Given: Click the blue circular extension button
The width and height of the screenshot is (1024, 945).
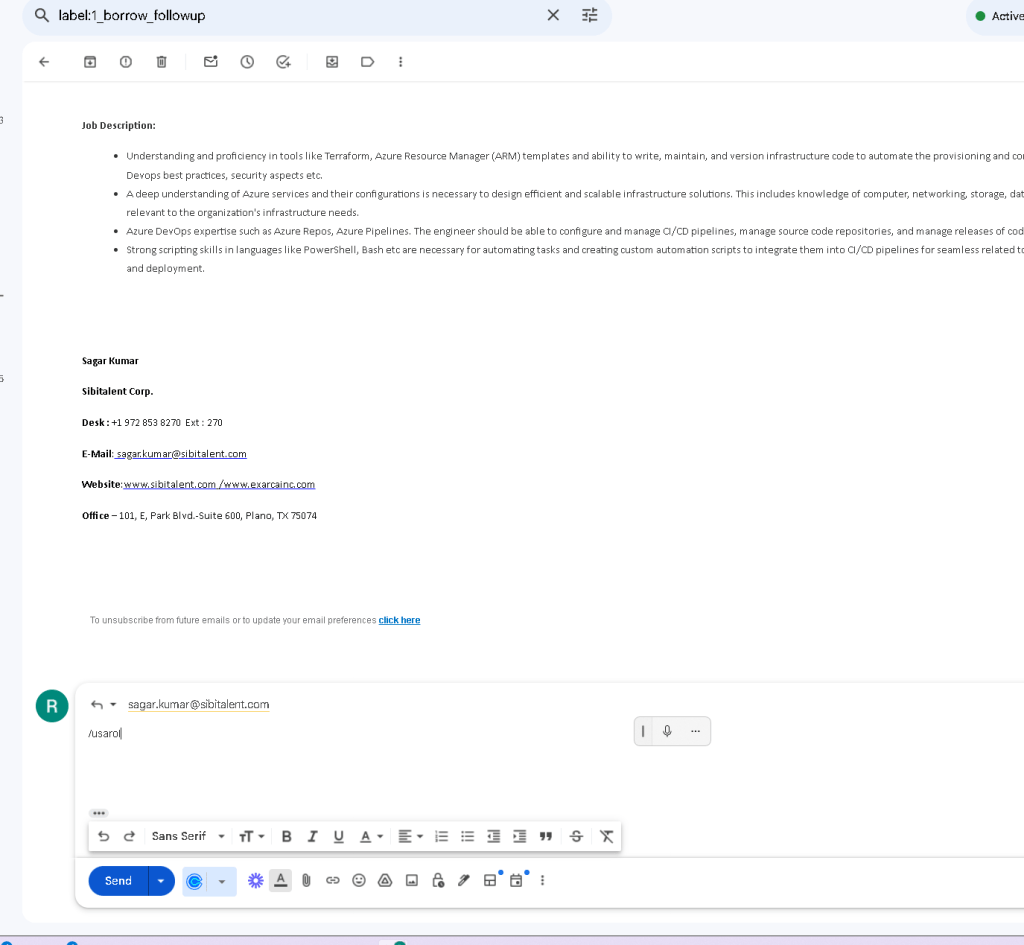Looking at the screenshot, I should pos(195,882).
